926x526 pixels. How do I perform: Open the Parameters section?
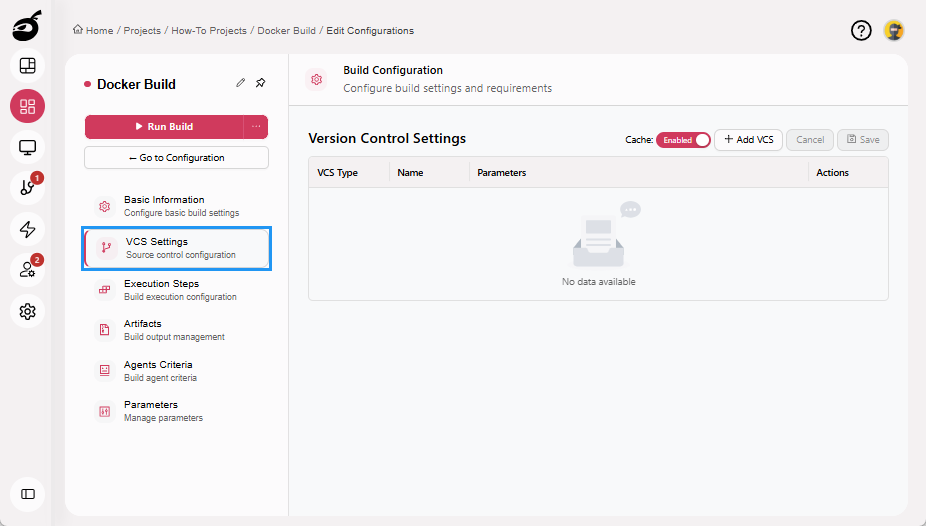[x=177, y=411]
